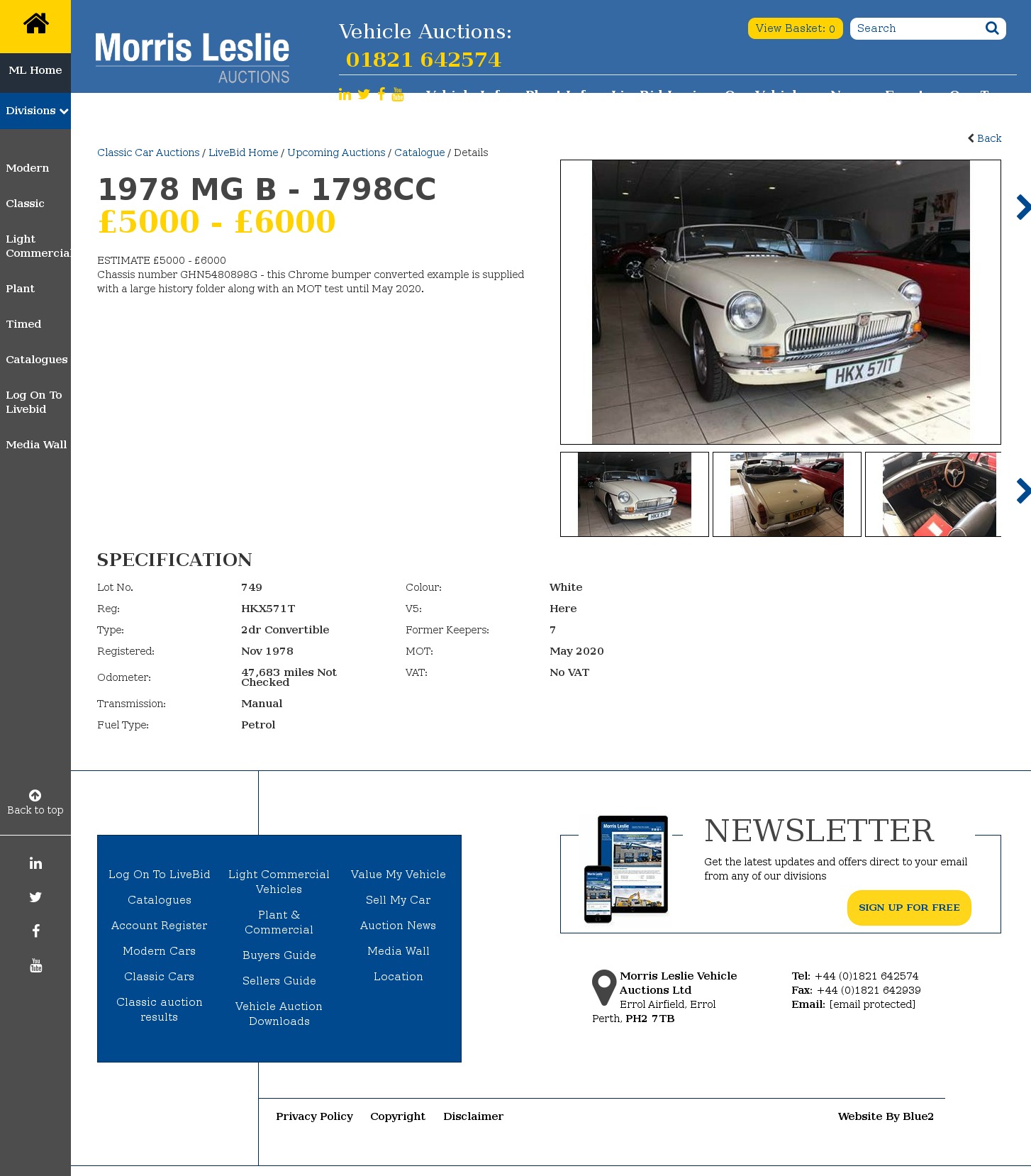Open the Disclaimer link
Viewport: 1031px width, 1176px height.
click(474, 1116)
